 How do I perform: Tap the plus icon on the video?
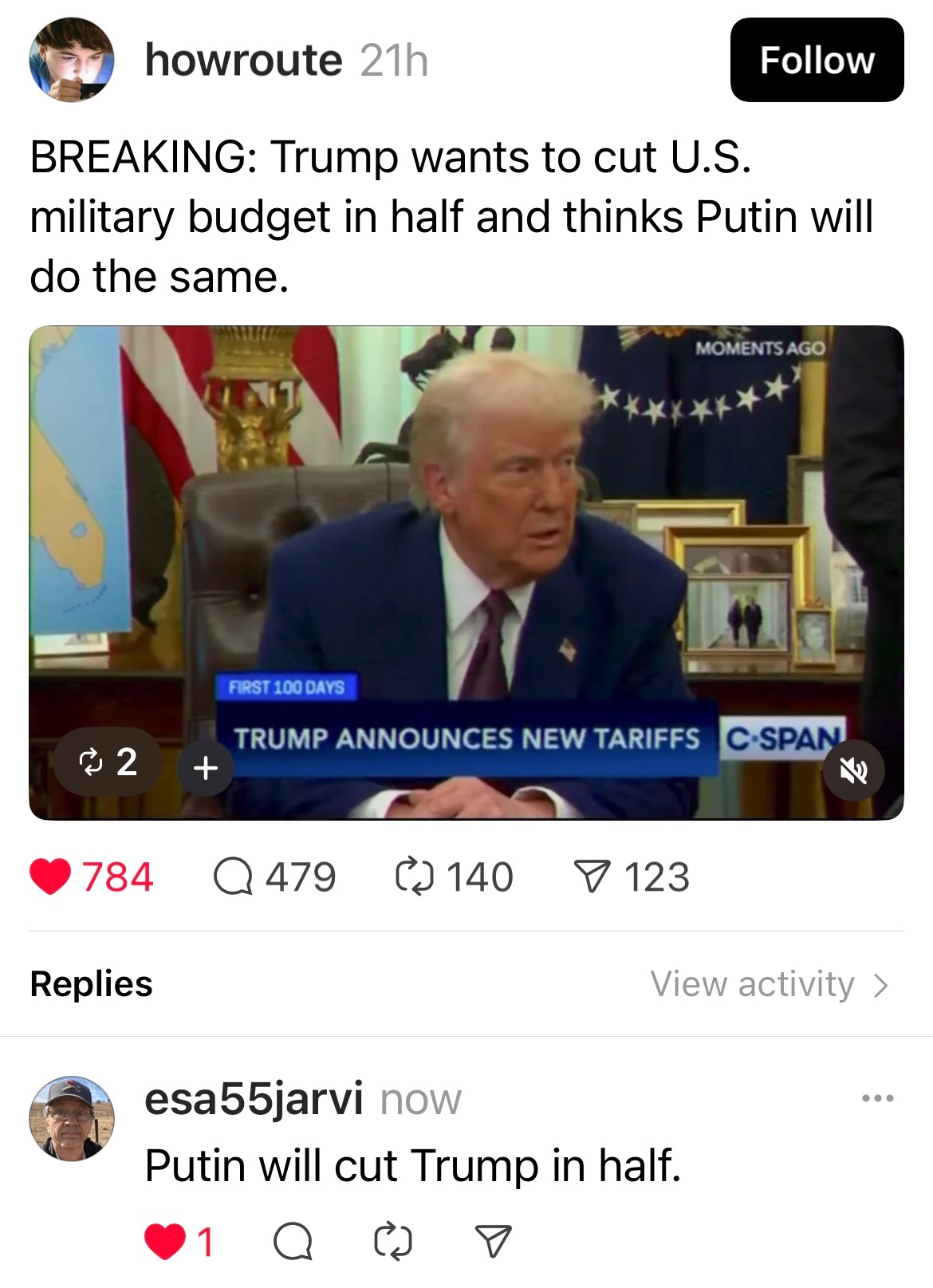click(x=206, y=768)
